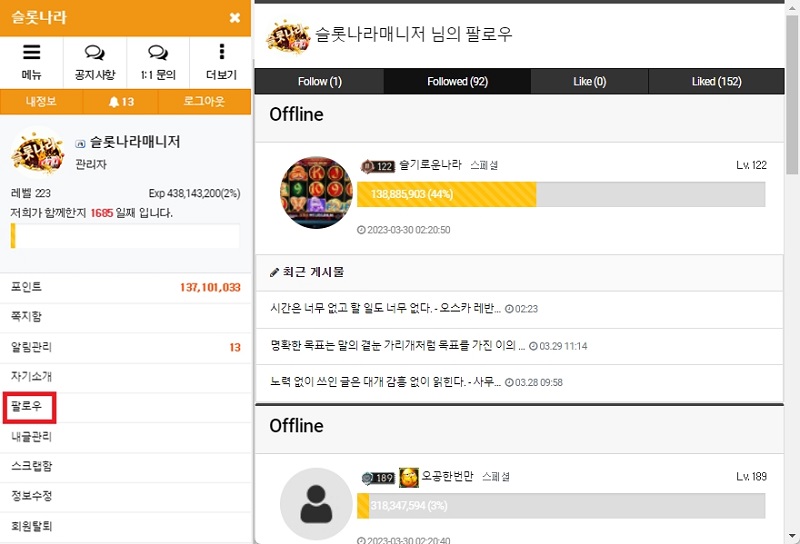Open 팔로우 in the sidebar menu
Viewport: 800px width, 544px height.
27,407
